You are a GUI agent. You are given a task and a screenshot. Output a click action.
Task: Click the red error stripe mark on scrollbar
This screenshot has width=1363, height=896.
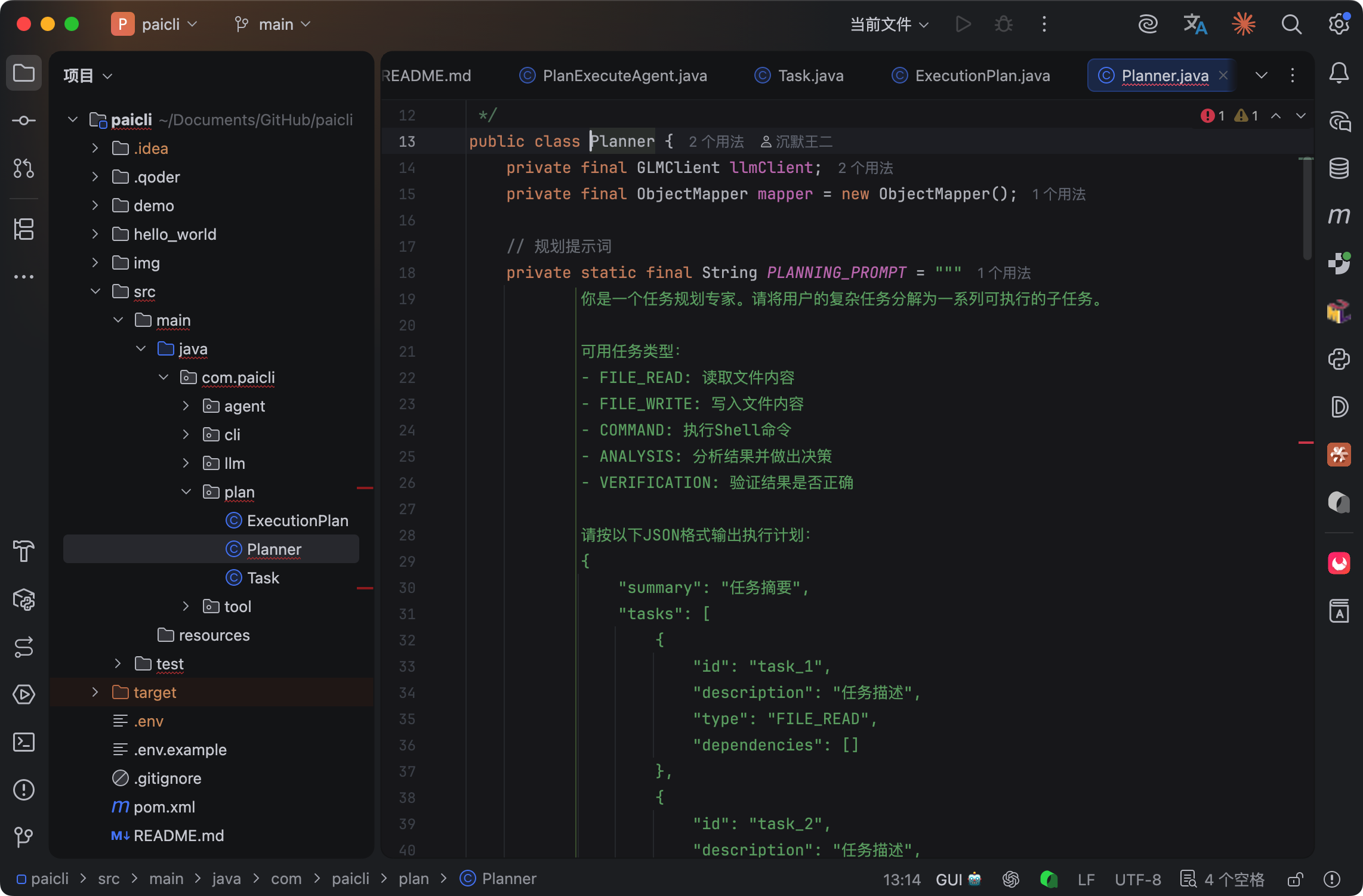pos(1306,443)
